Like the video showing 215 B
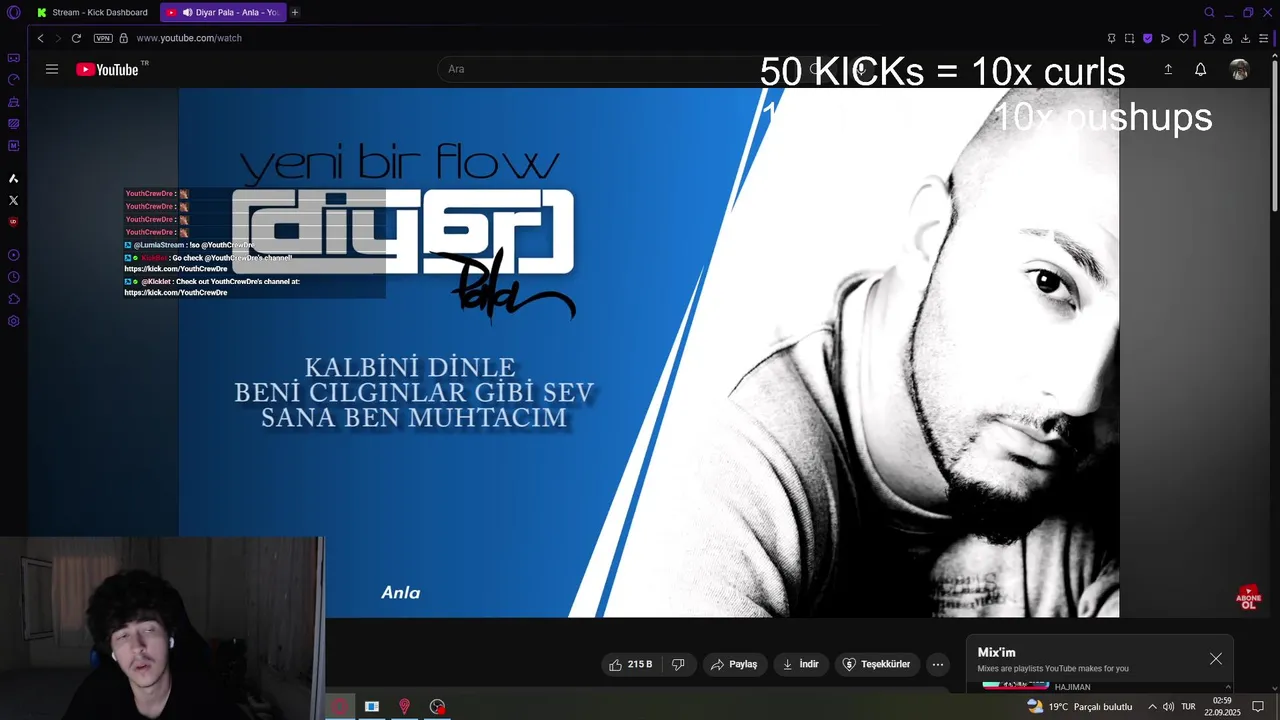This screenshot has height=720, width=1280. 631,664
